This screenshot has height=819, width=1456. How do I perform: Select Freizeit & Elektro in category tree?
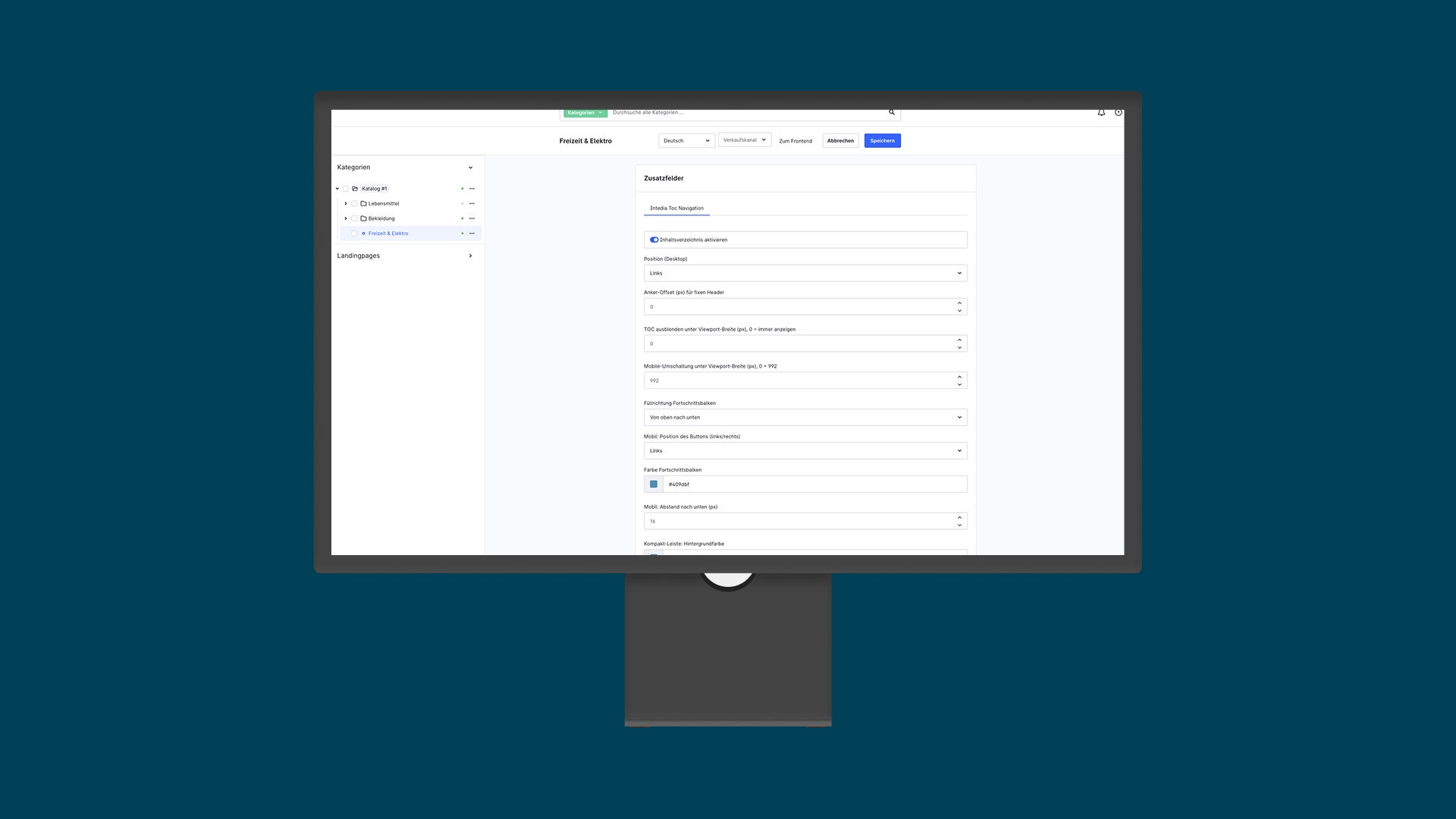[x=388, y=234]
